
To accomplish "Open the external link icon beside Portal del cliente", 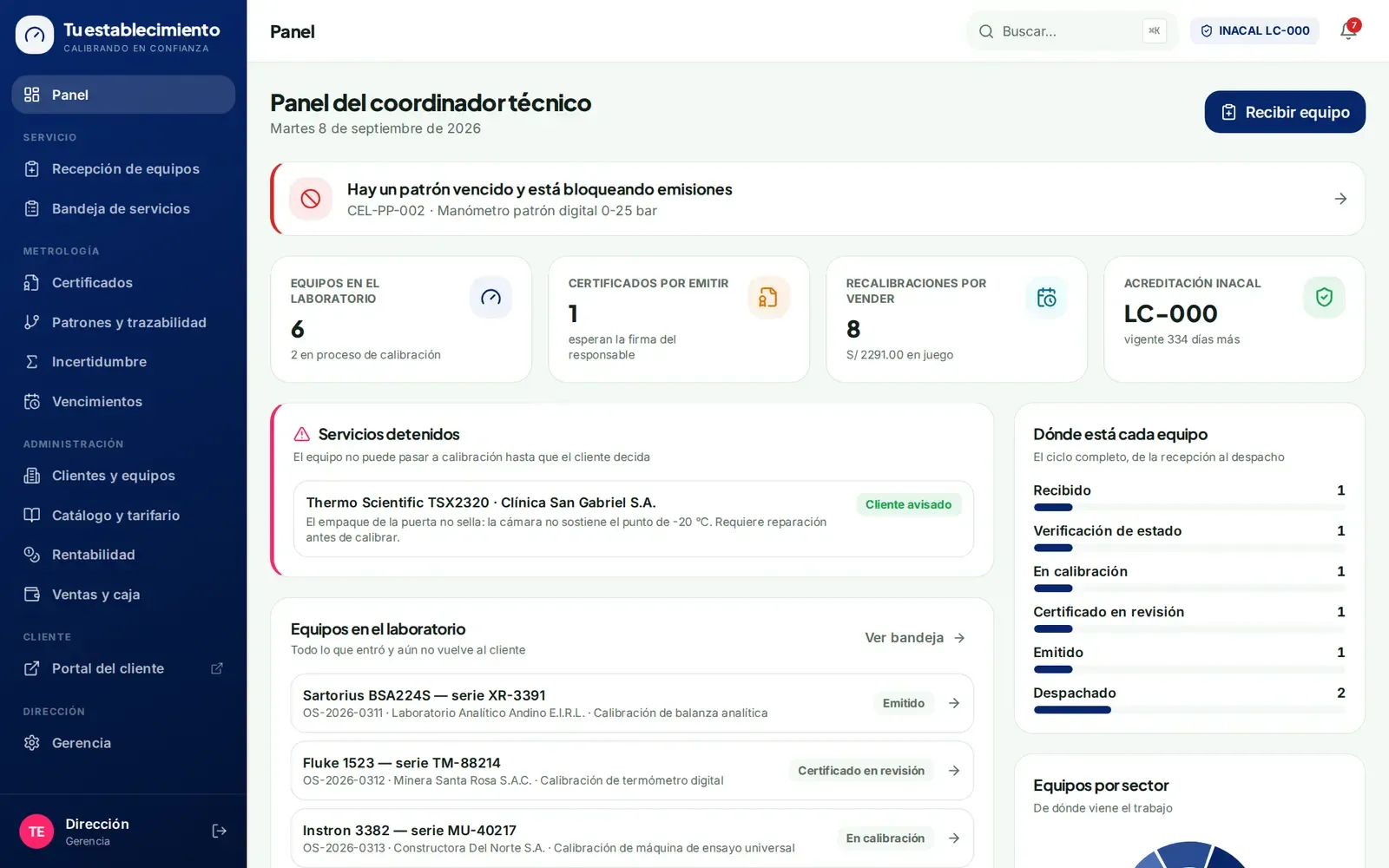I will pyautogui.click(x=217, y=668).
